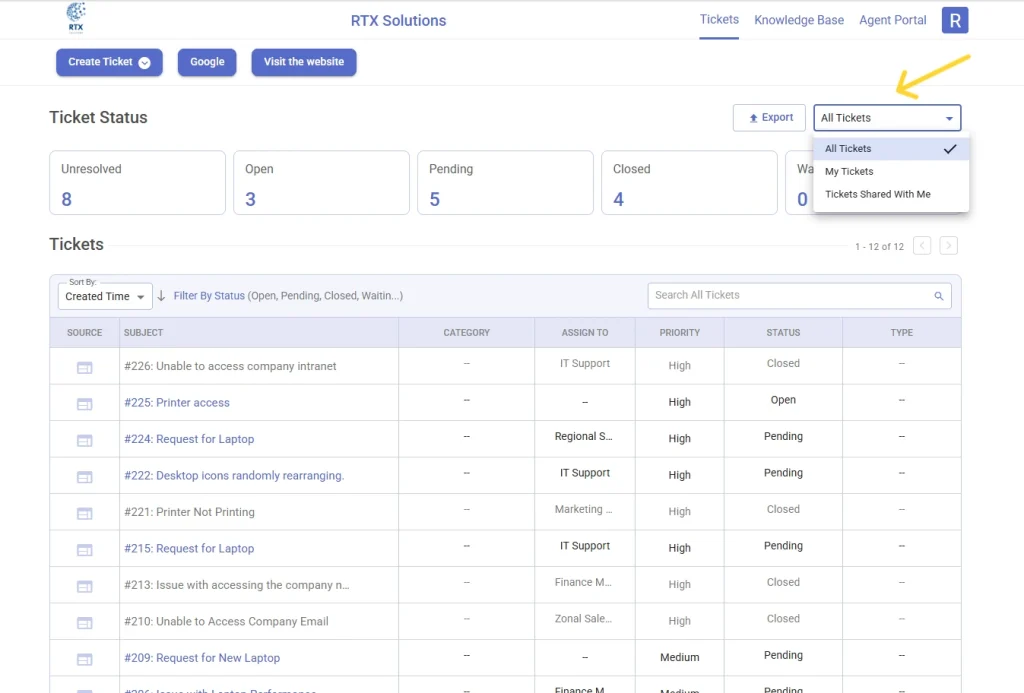
Task: Click source icon for ticket #225
Action: point(84,404)
